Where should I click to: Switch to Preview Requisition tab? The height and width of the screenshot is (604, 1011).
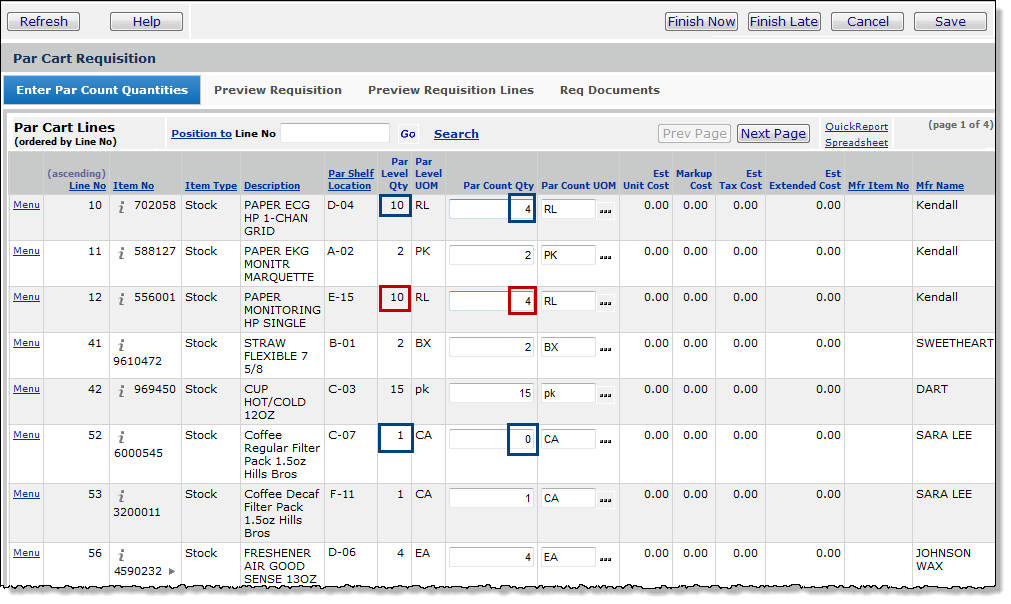278,90
